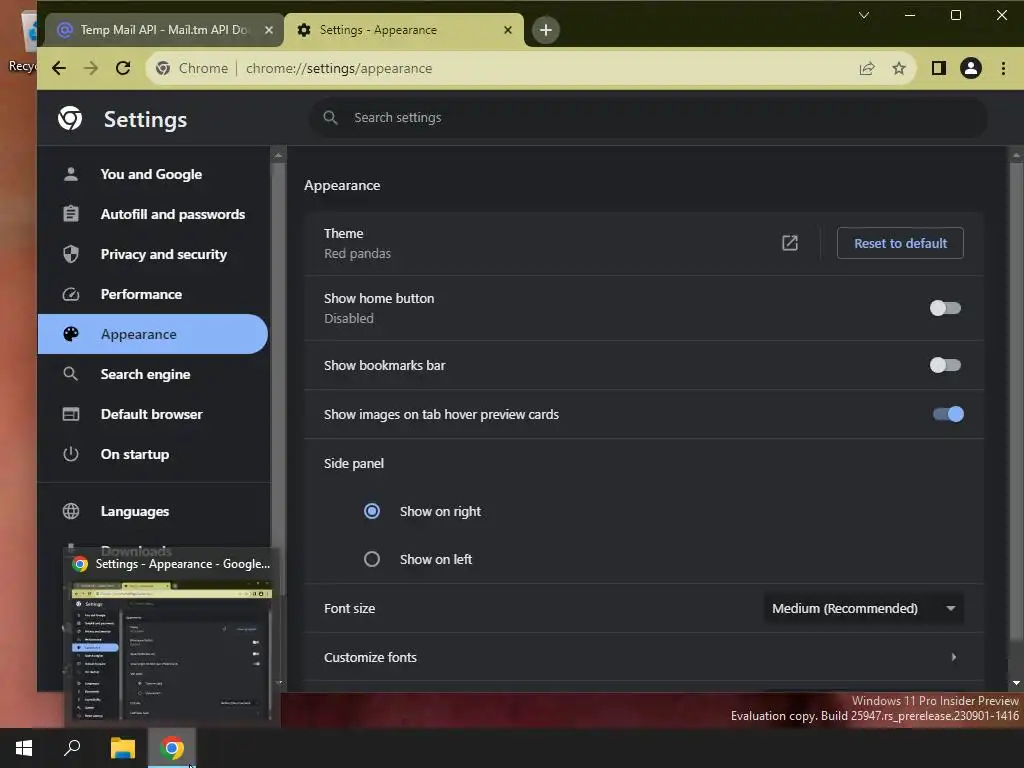Click the globe Languages icon
Viewport: 1024px width, 768px height.
[71, 511]
